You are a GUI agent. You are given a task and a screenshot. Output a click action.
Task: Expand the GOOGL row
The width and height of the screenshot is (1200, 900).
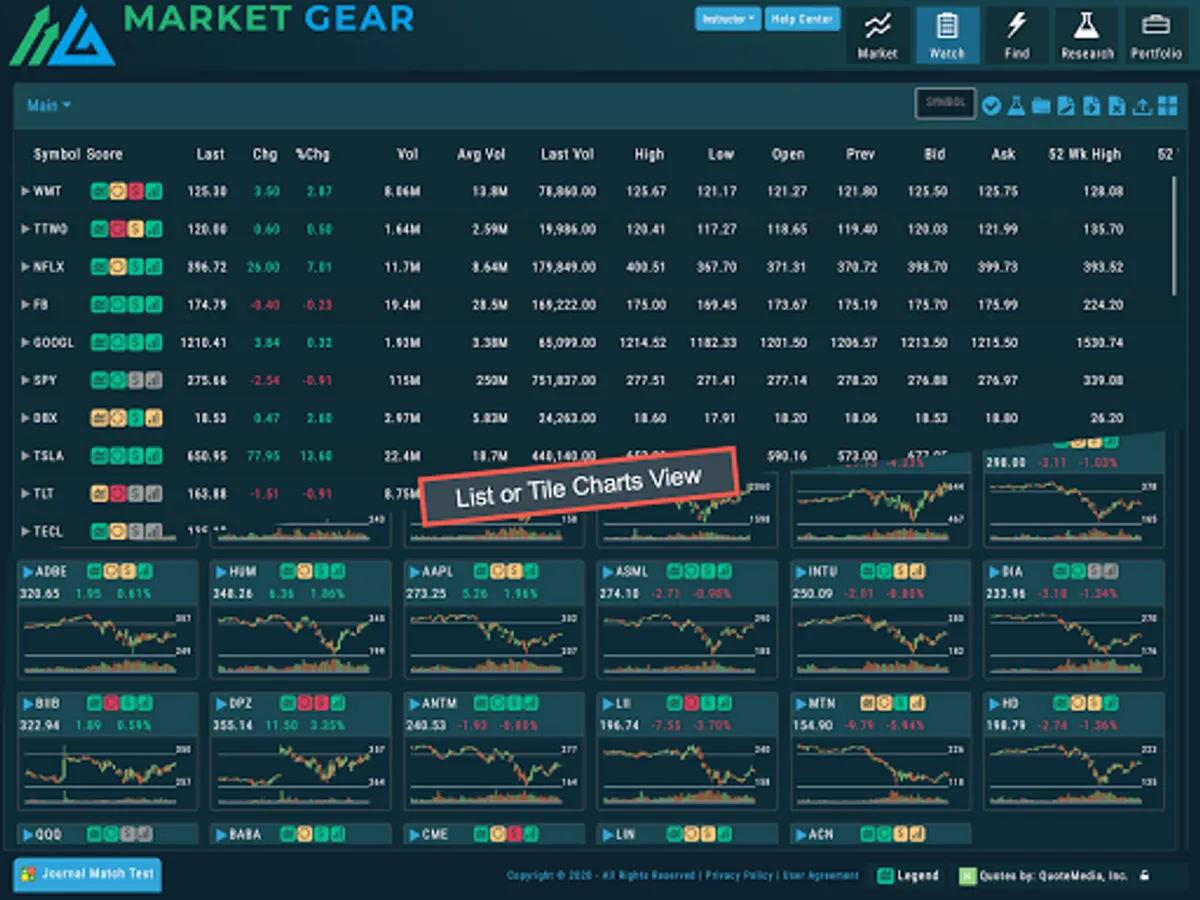[x=26, y=343]
